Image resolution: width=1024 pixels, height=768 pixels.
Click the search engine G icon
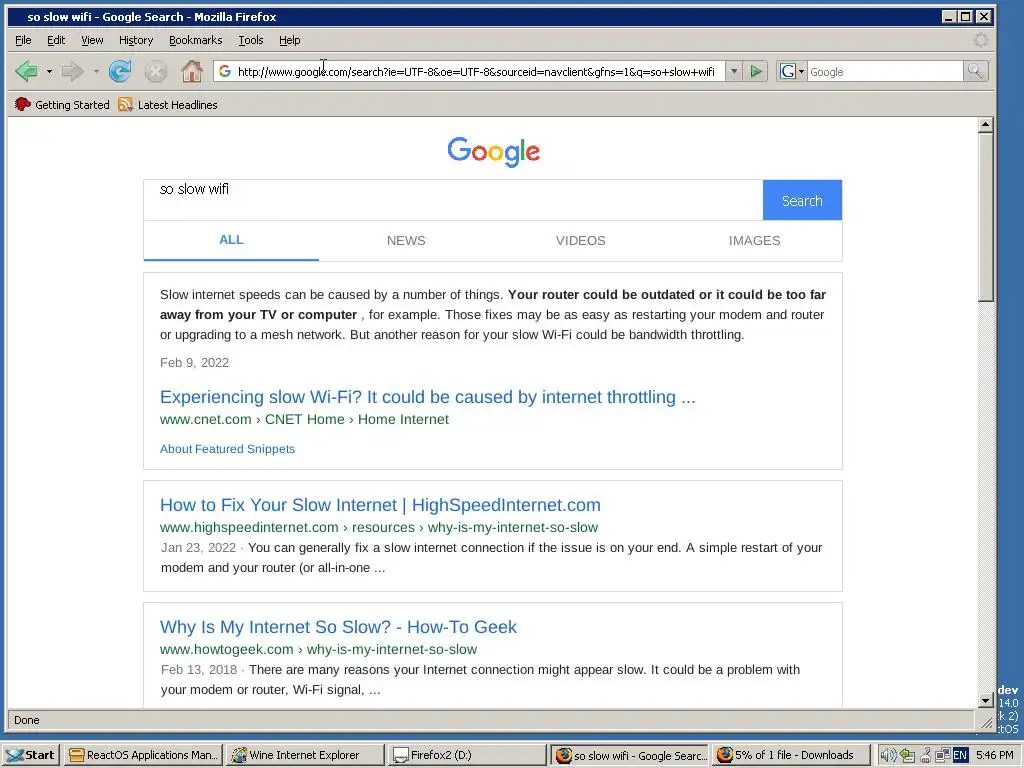(x=788, y=71)
